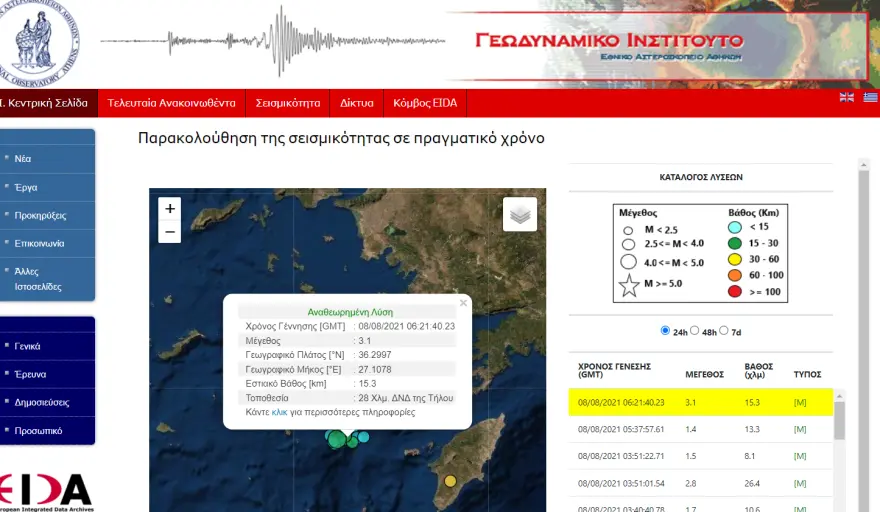Select the 24h time range
The height and width of the screenshot is (512, 880).
(x=666, y=331)
